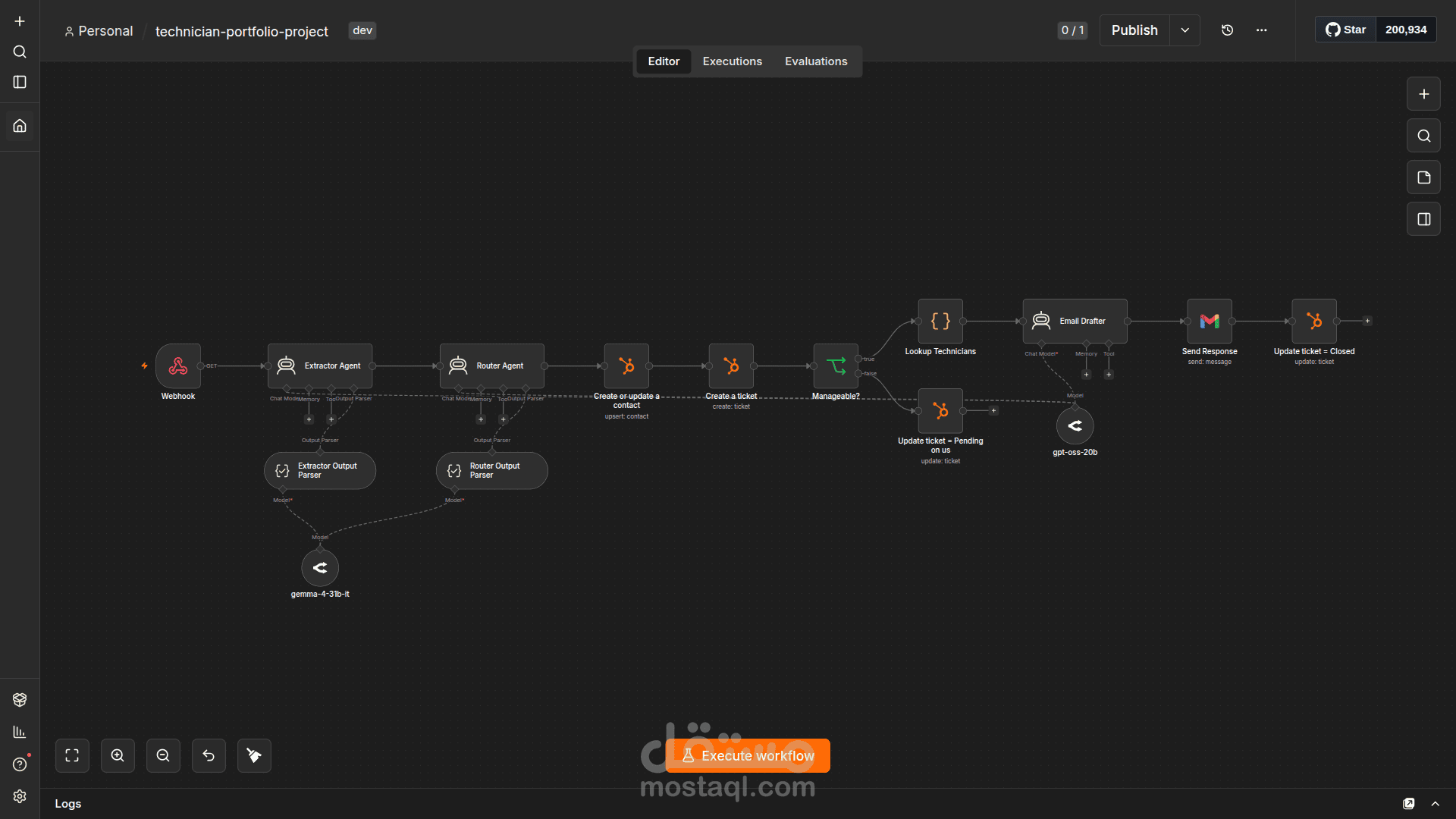Image resolution: width=1456 pixels, height=819 pixels.
Task: Open the Webhook trigger node
Action: click(178, 366)
